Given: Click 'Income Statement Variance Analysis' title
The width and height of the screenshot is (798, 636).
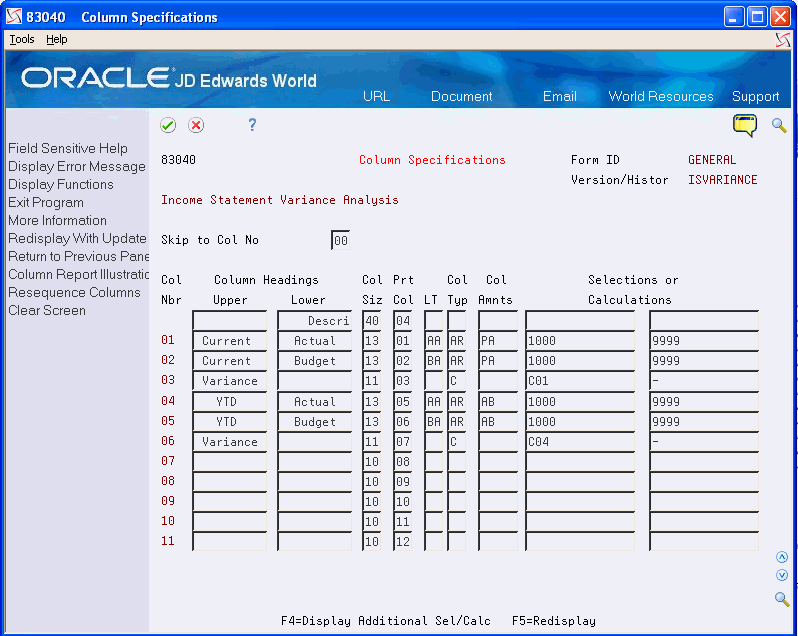Looking at the screenshot, I should 280,200.
